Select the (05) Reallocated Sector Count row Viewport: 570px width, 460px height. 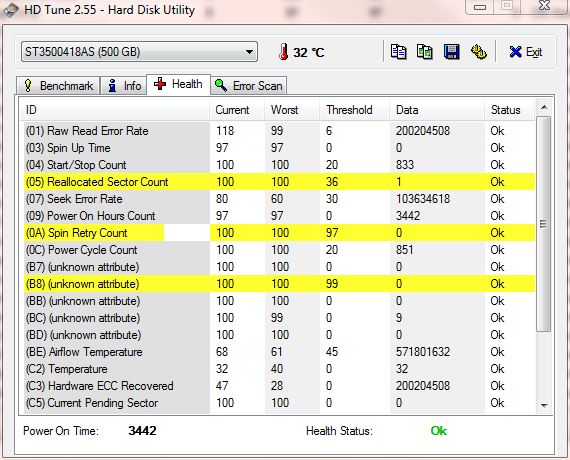pos(279,181)
